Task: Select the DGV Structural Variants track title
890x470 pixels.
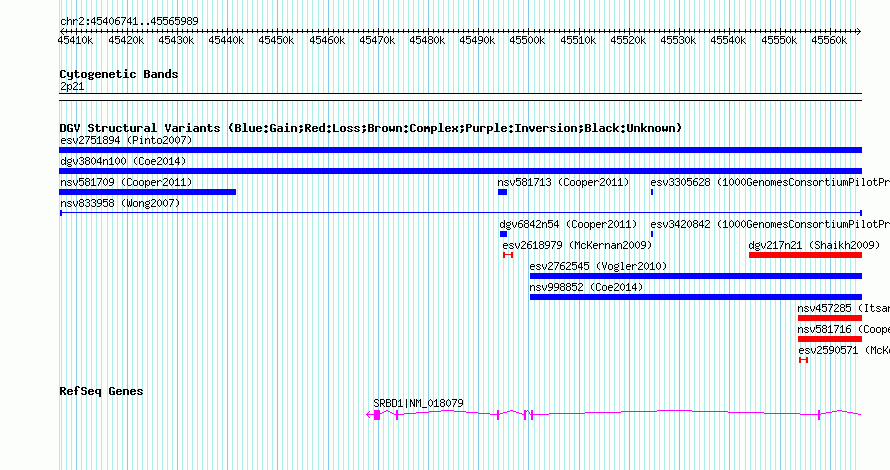Action: tap(370, 128)
